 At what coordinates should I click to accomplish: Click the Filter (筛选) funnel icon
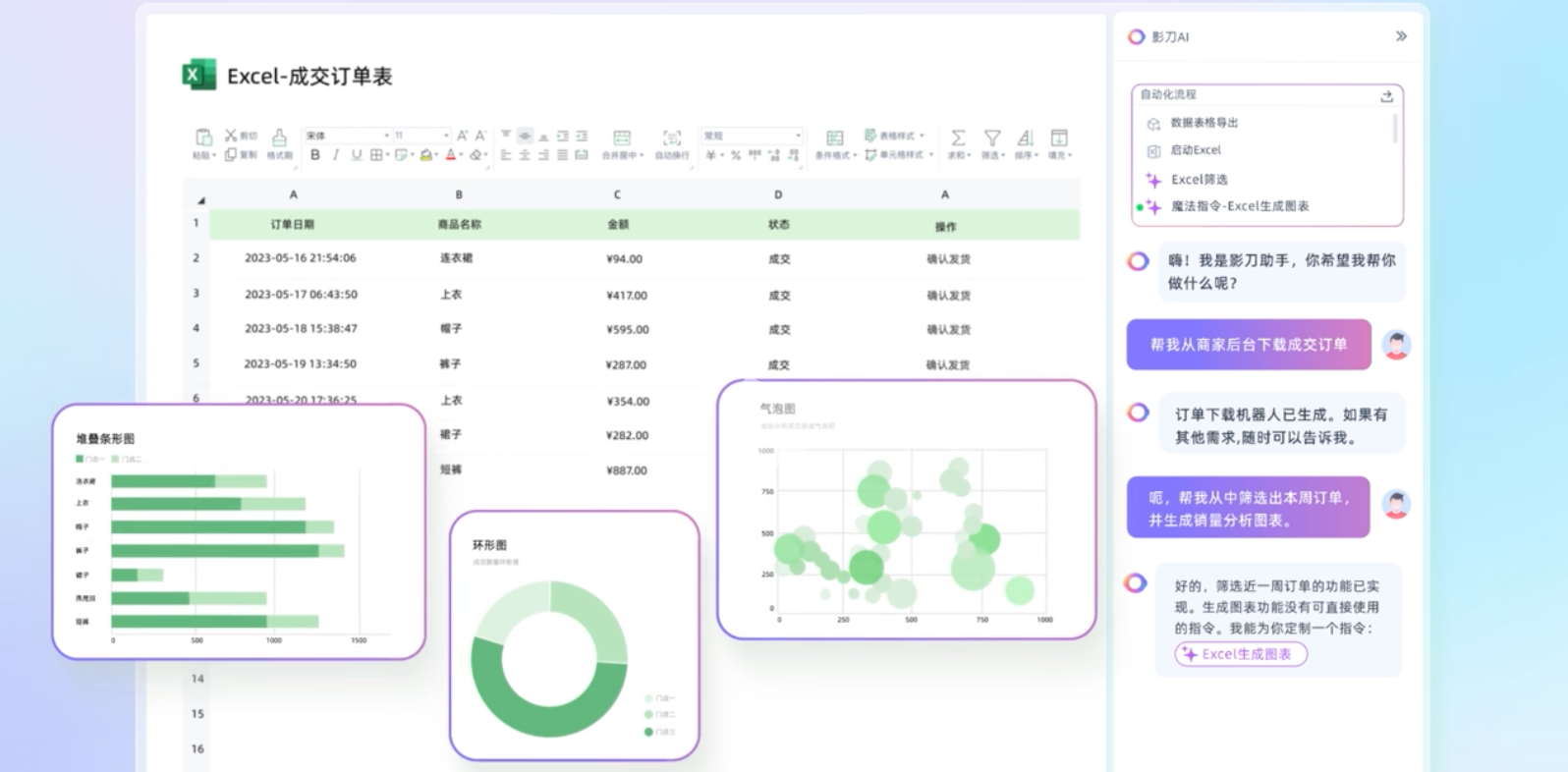click(992, 138)
